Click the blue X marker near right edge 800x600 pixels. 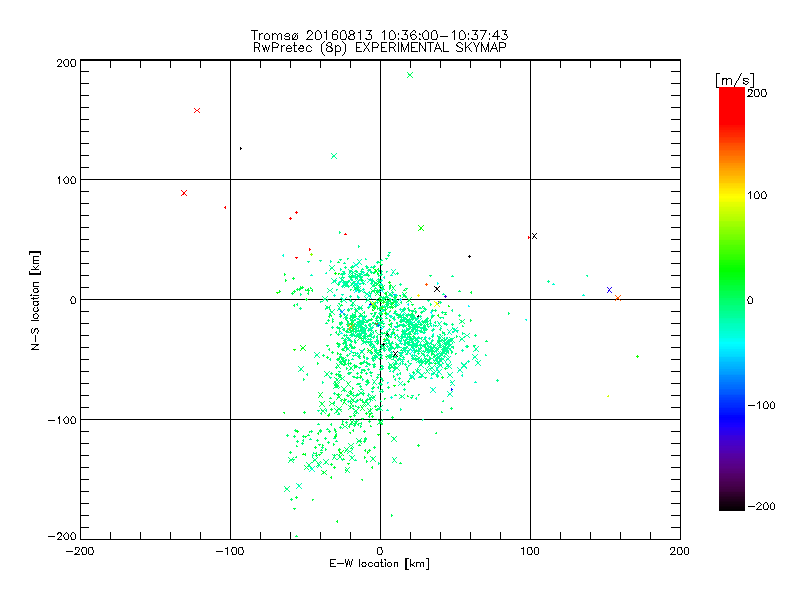click(609, 290)
